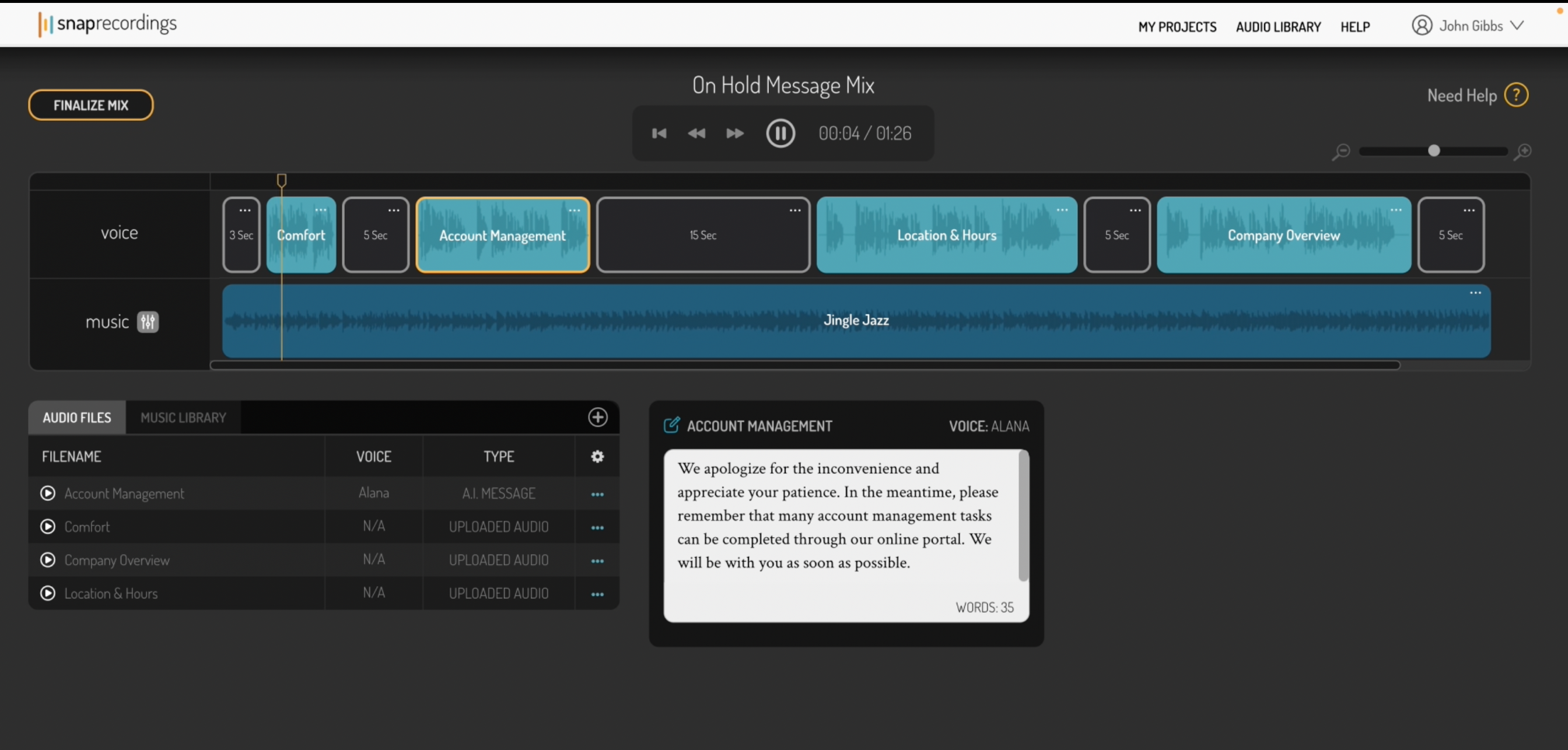The height and width of the screenshot is (750, 1568).
Task: Click the rewind button
Action: 696,134
